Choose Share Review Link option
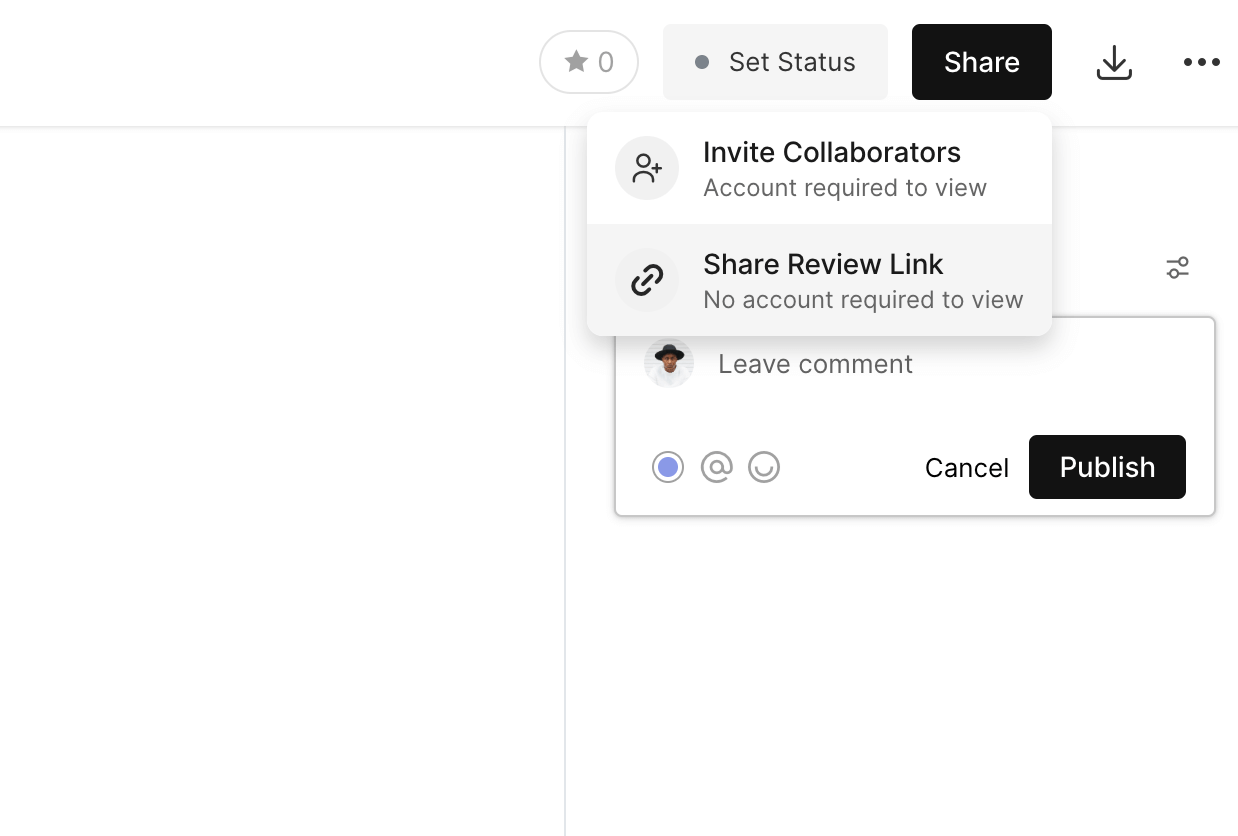The width and height of the screenshot is (1238, 836). point(823,265)
